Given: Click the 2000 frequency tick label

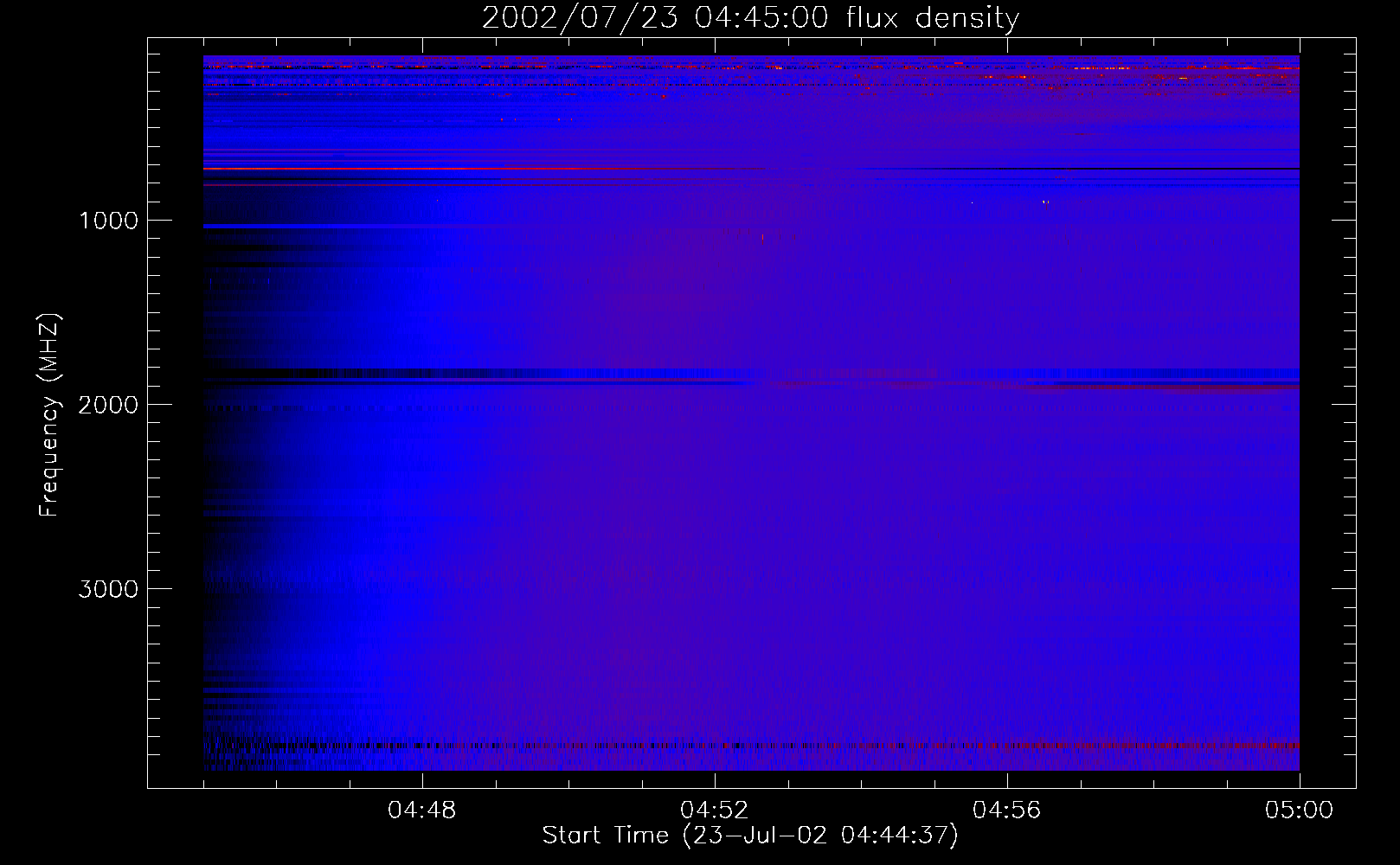Looking at the screenshot, I should click(x=108, y=405).
